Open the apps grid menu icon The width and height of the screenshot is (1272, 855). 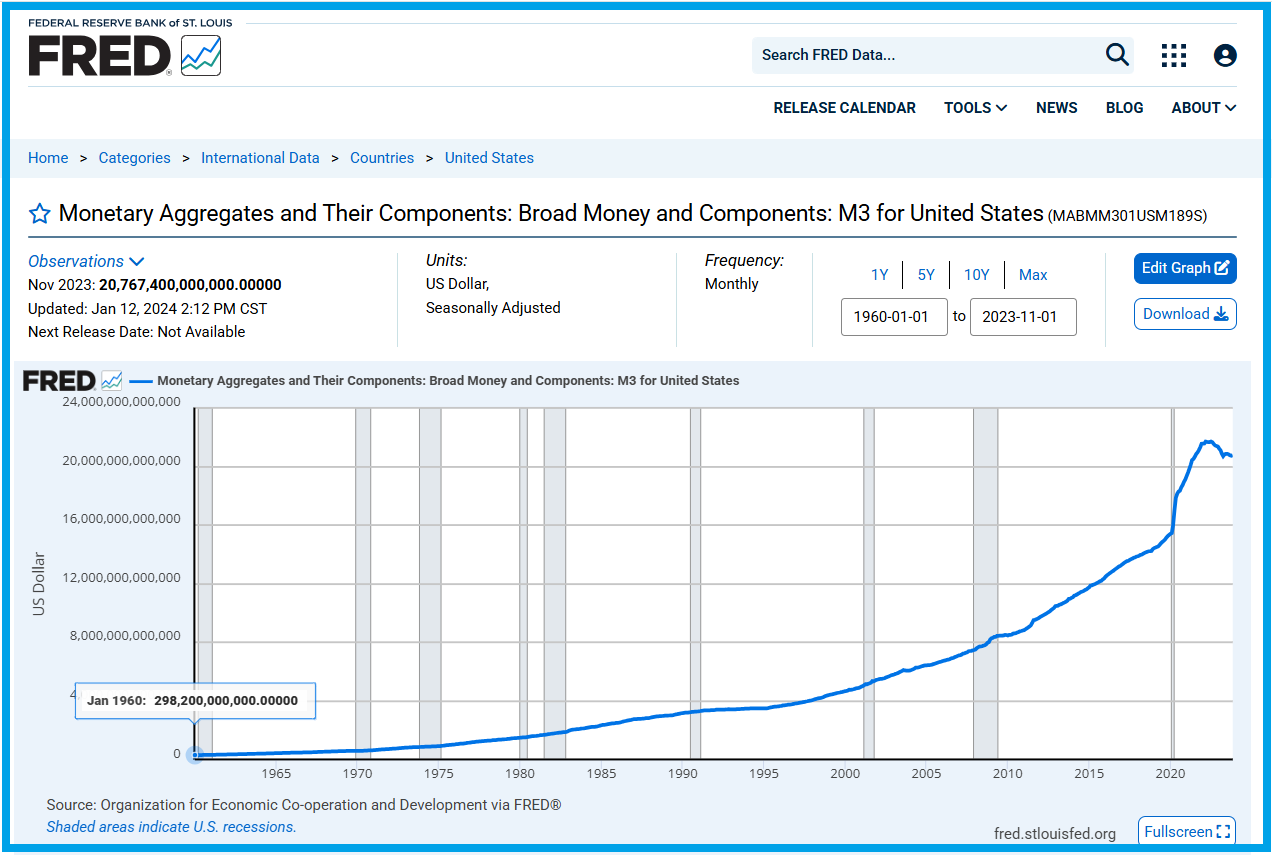pyautogui.click(x=1173, y=56)
